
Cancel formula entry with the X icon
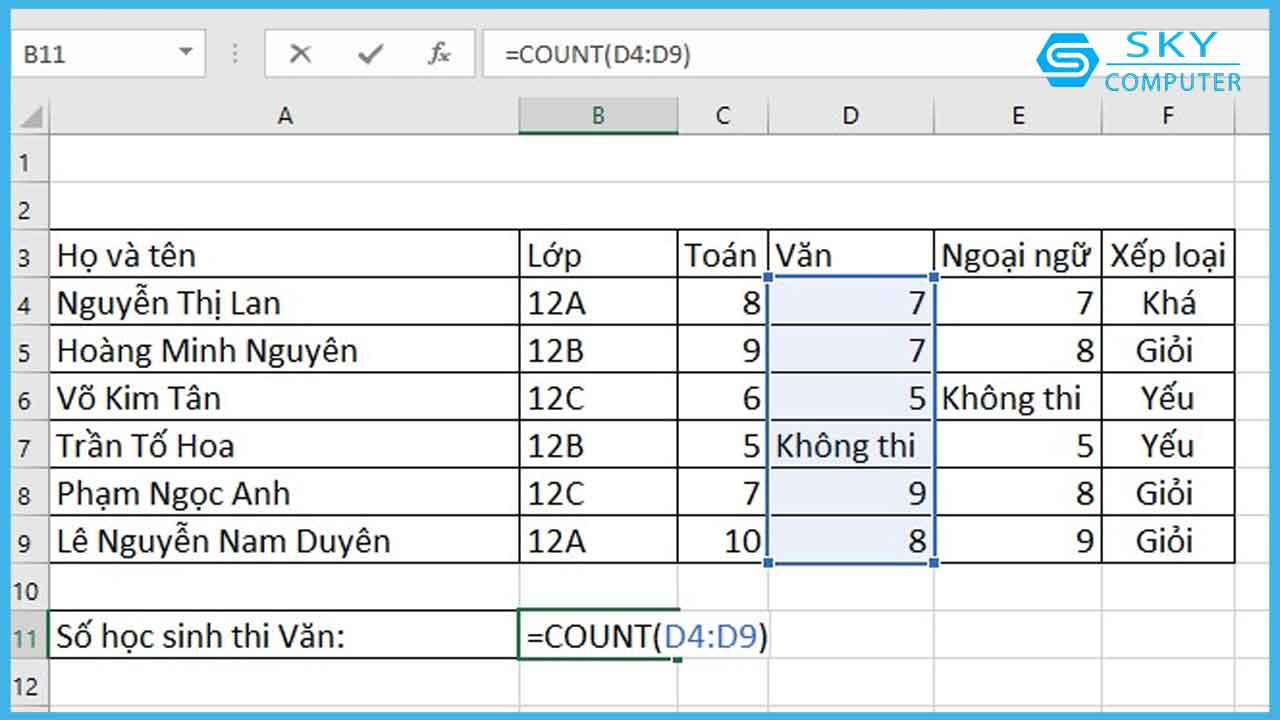[x=299, y=54]
